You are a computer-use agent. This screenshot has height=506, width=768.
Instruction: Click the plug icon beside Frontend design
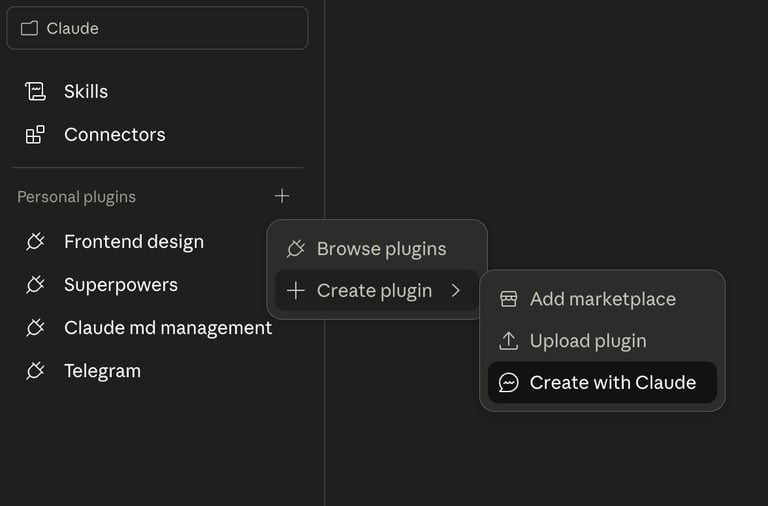35,242
